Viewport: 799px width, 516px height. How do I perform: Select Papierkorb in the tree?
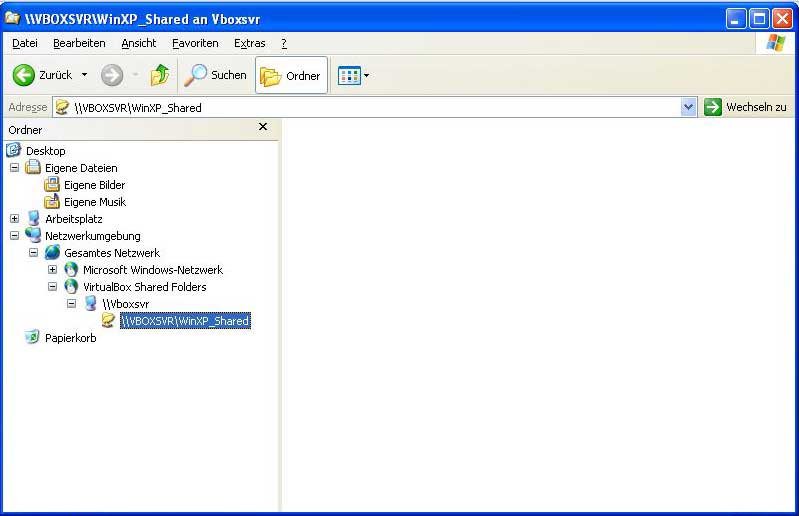coord(70,338)
